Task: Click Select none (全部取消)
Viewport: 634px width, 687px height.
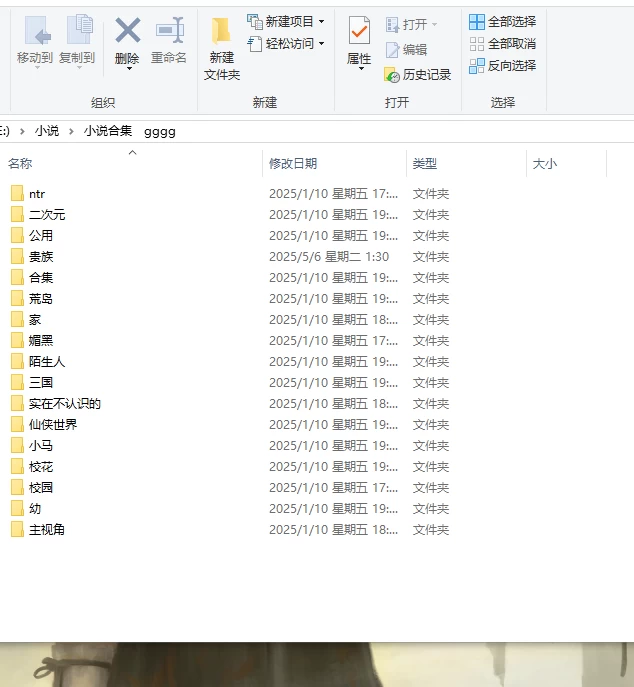Action: click(x=503, y=44)
